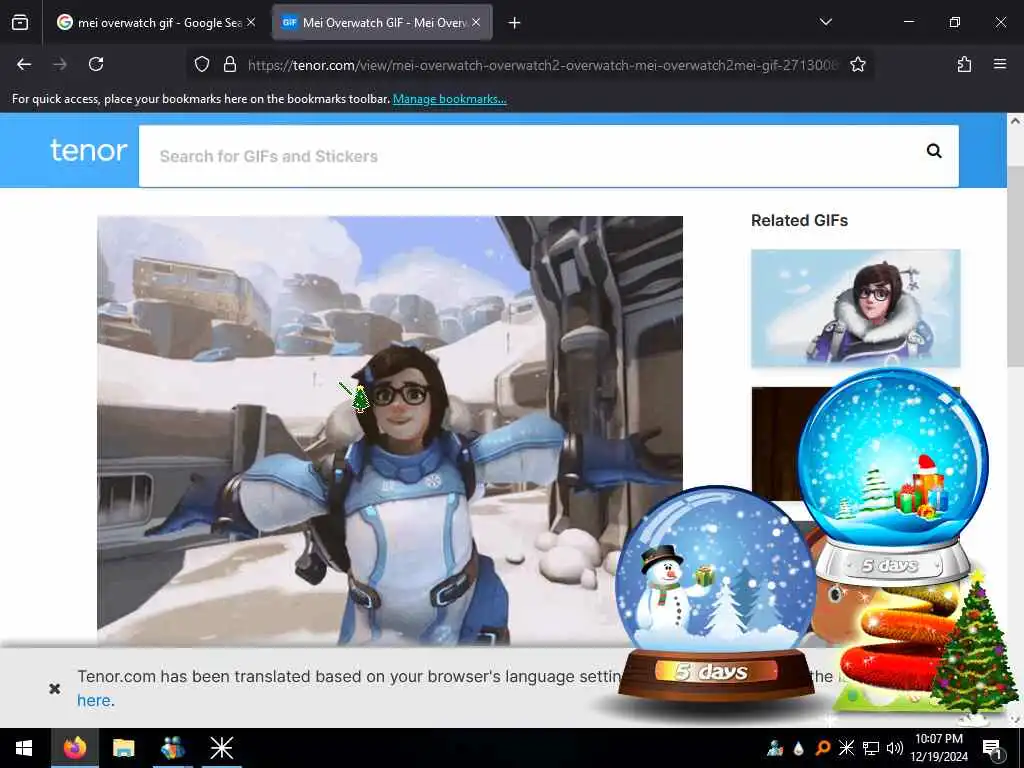1024x768 pixels.
Task: Open Firefox View icon in tab bar
Action: [x=20, y=23]
